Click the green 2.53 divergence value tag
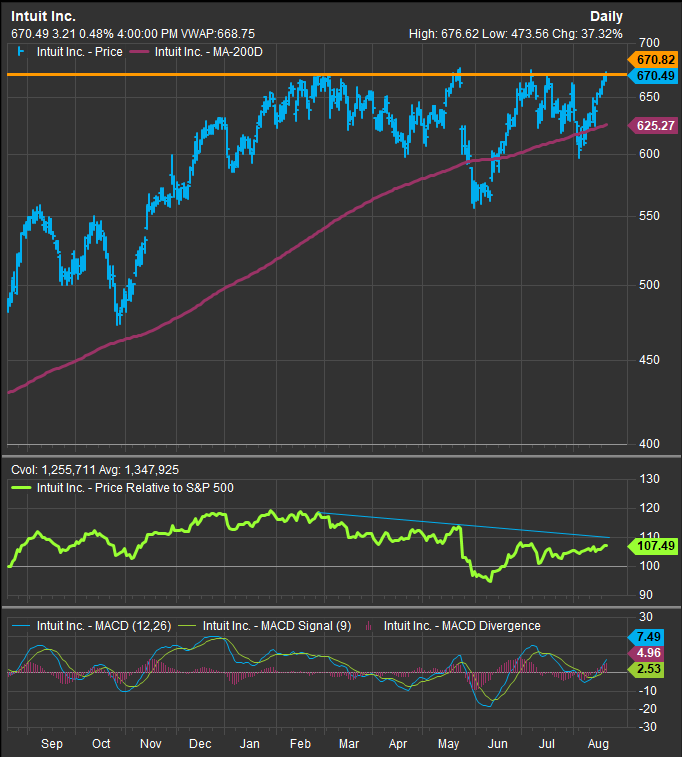The width and height of the screenshot is (682, 757). click(646, 669)
